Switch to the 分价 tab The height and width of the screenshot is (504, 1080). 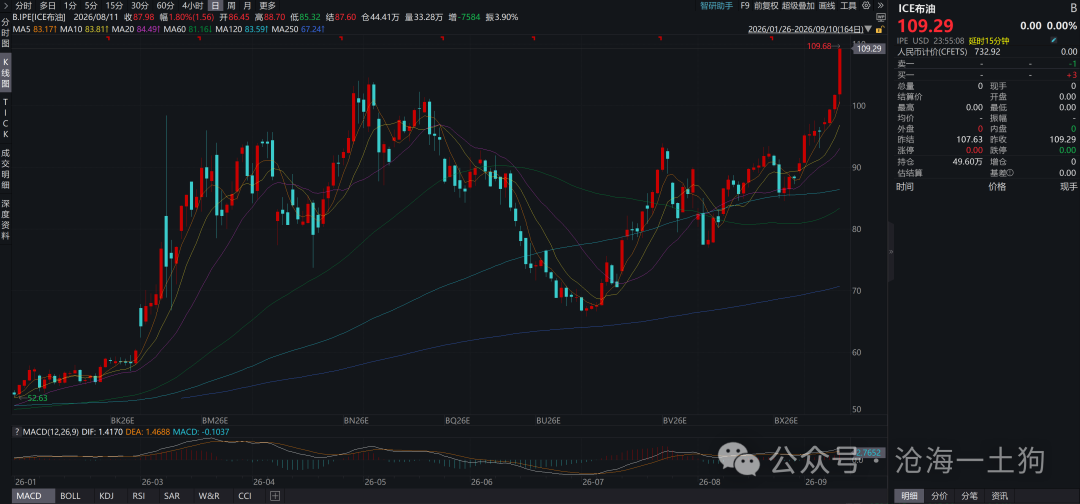pos(939,496)
